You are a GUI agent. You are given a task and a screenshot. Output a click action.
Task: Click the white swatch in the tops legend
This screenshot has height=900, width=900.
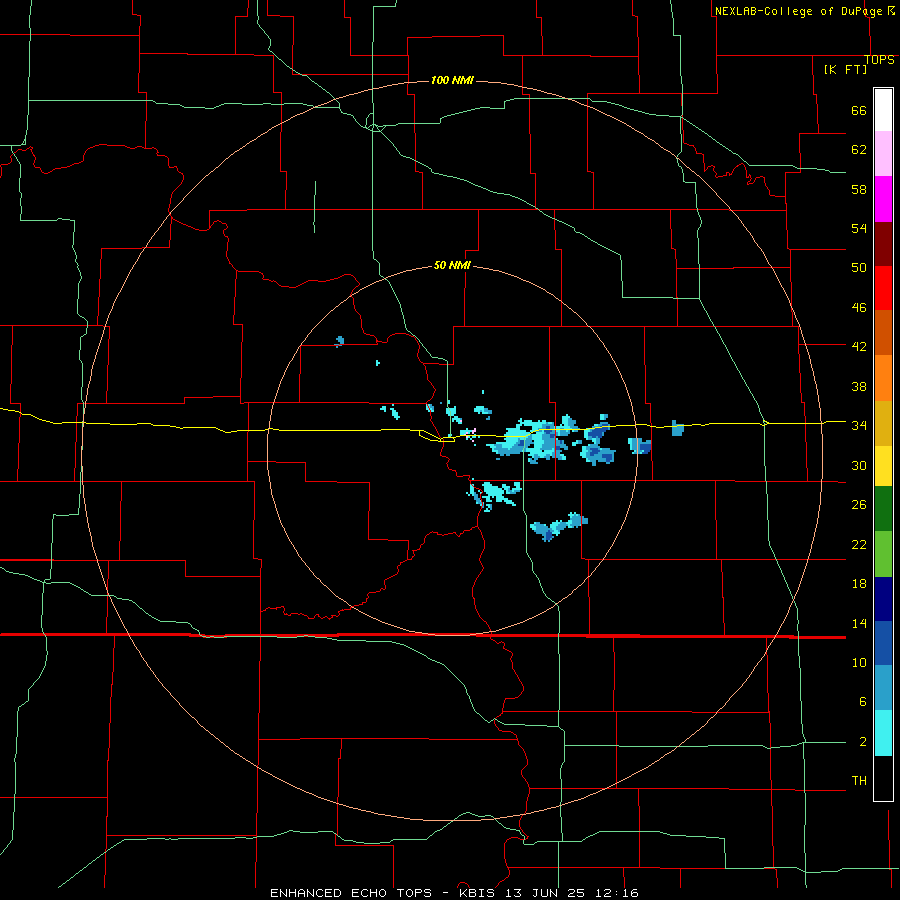[x=883, y=110]
